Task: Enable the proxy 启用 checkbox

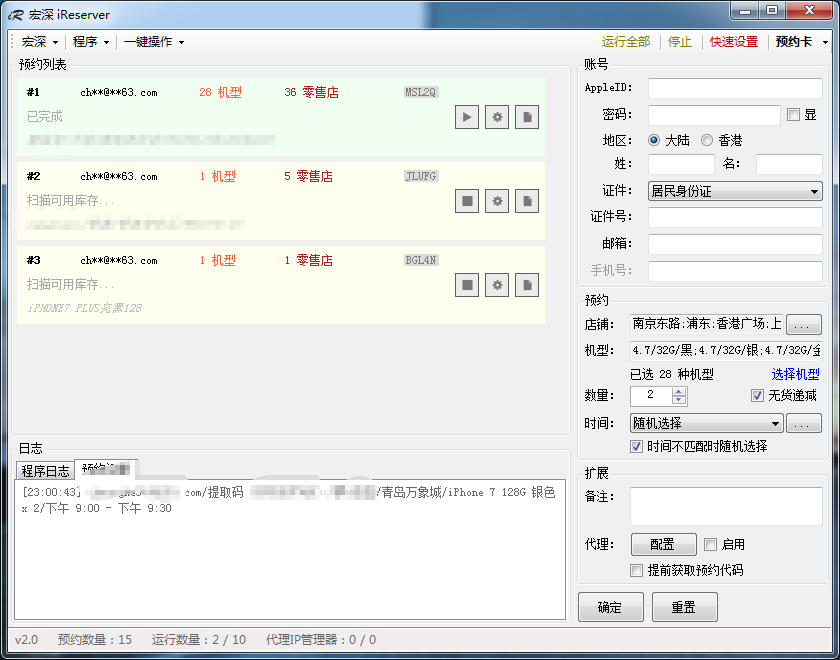Action: point(710,545)
